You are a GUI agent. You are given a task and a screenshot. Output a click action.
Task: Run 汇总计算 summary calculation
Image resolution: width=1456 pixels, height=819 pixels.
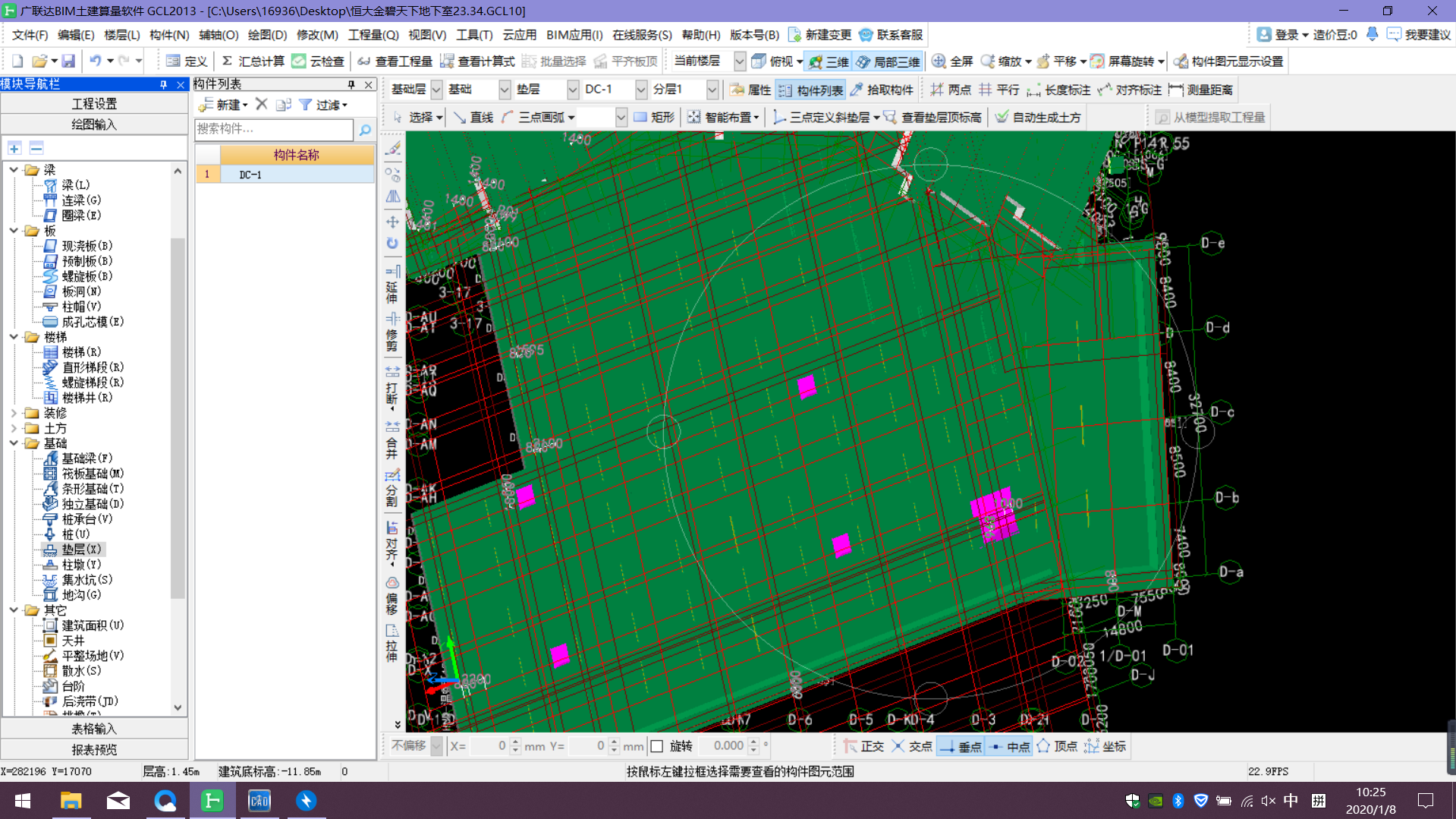253,61
